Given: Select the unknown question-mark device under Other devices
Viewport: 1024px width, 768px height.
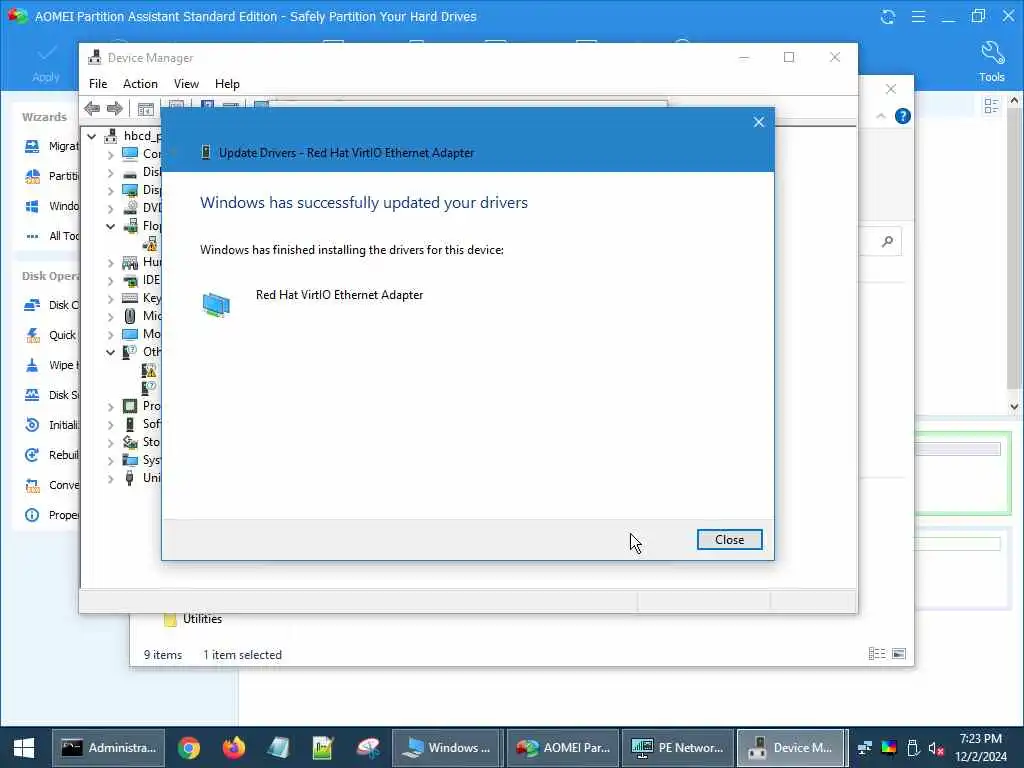Looking at the screenshot, I should (x=150, y=388).
